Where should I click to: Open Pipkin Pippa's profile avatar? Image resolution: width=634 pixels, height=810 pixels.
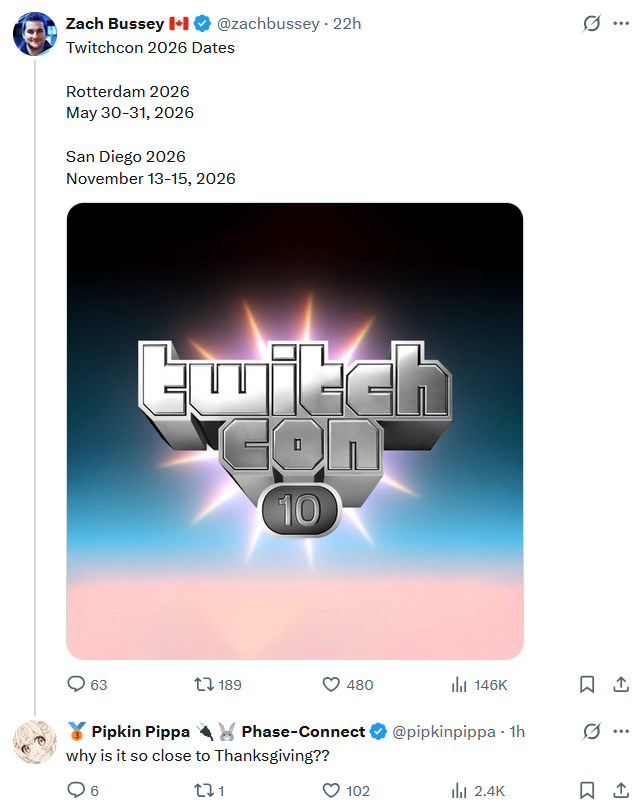(x=34, y=741)
